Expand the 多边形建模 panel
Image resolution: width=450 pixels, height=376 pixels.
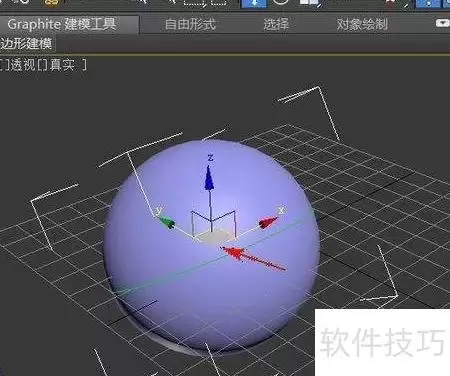point(27,44)
